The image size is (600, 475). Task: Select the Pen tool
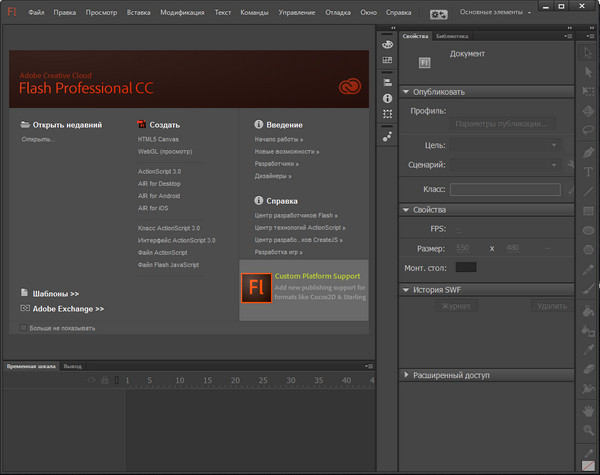pos(588,152)
